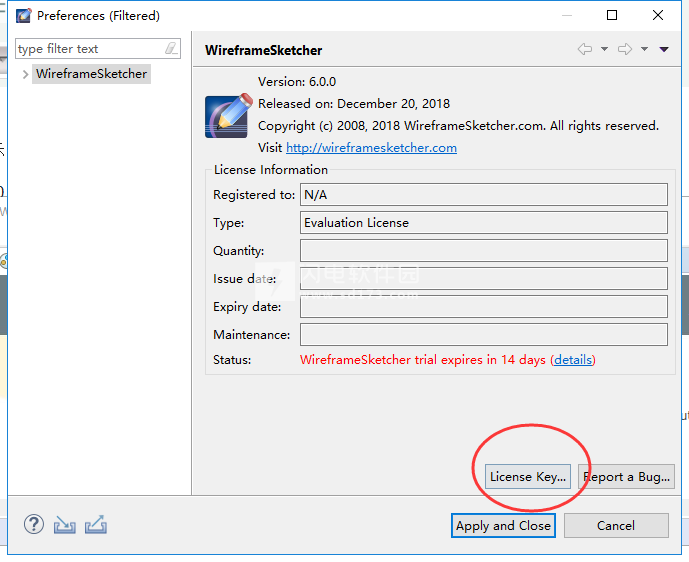The height and width of the screenshot is (562, 689).
Task: Open the back history dropdown arrow
Action: click(x=605, y=49)
